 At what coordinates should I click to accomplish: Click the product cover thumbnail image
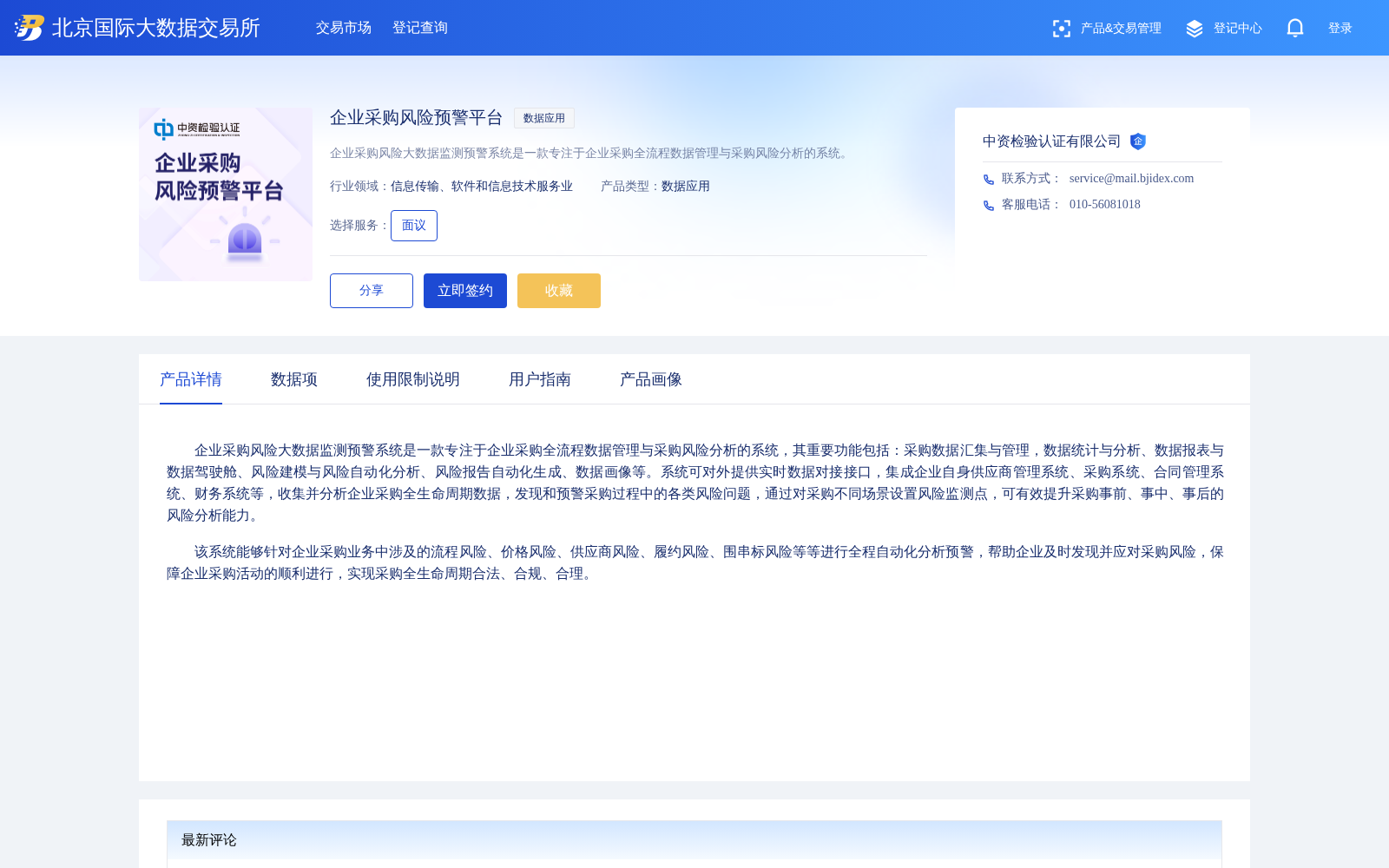(226, 194)
